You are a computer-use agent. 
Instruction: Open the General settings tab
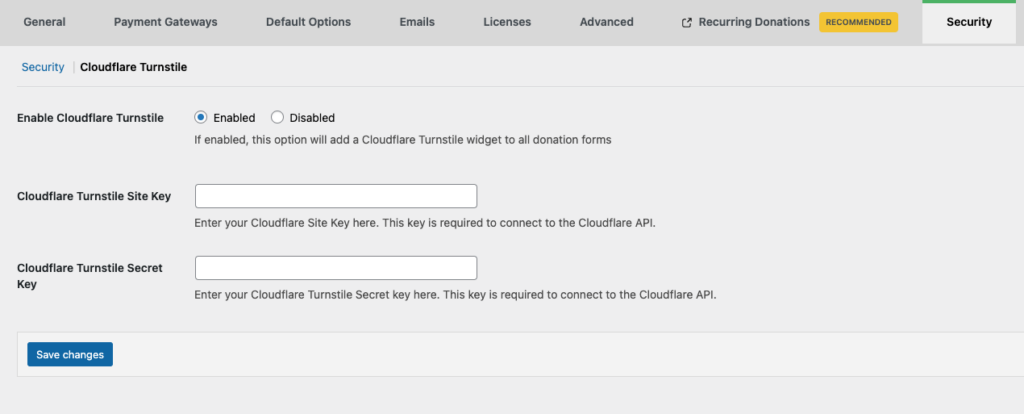pyautogui.click(x=42, y=22)
